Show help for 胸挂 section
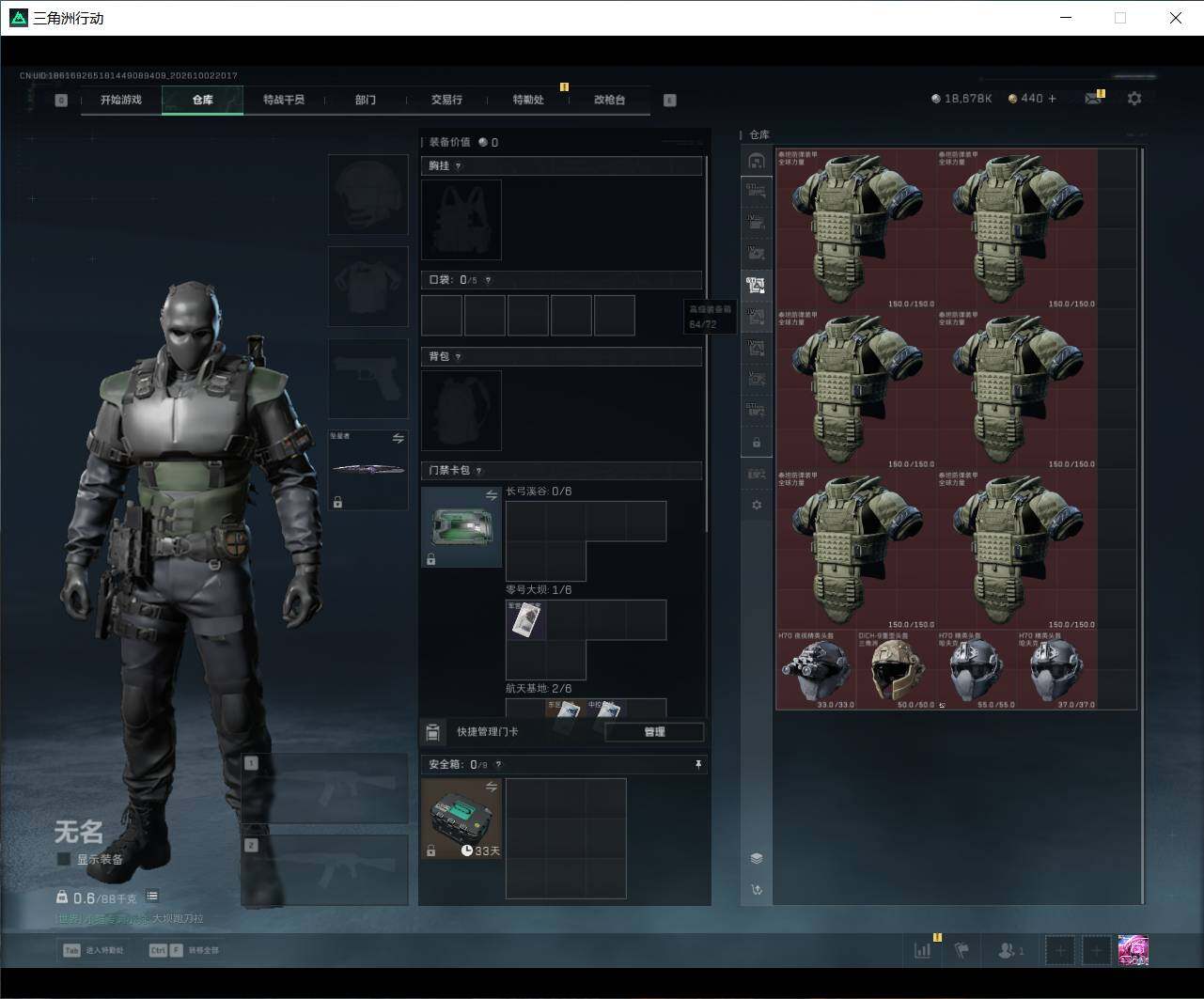Viewport: 1204px width, 999px height. (459, 166)
